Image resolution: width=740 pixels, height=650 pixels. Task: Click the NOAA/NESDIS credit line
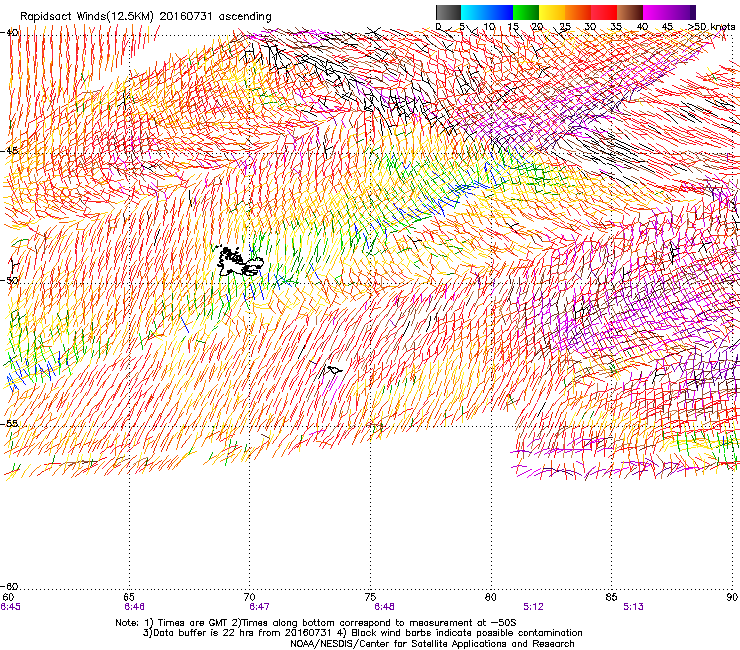click(x=432, y=644)
